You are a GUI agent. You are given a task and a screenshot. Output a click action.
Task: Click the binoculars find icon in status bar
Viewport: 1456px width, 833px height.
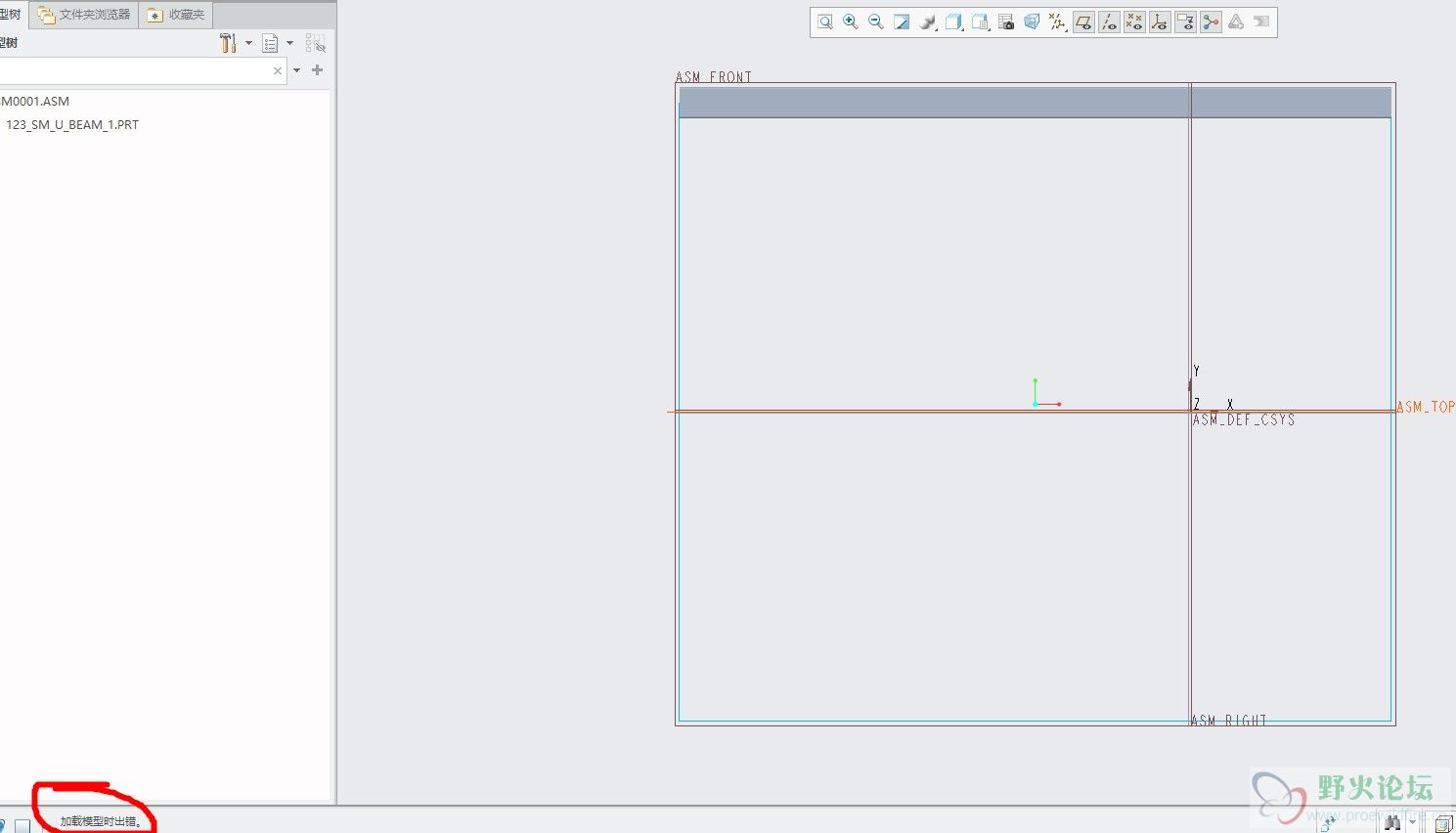point(1392,824)
